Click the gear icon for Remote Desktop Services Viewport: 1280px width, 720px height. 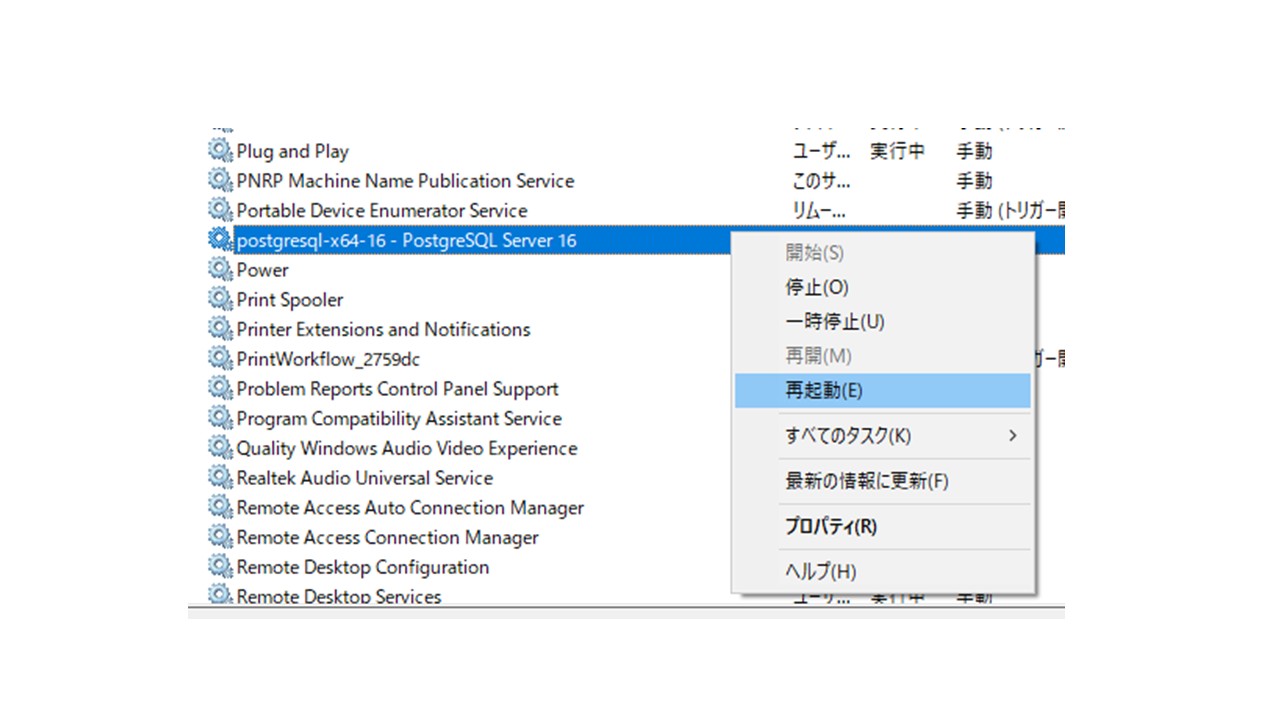point(220,595)
